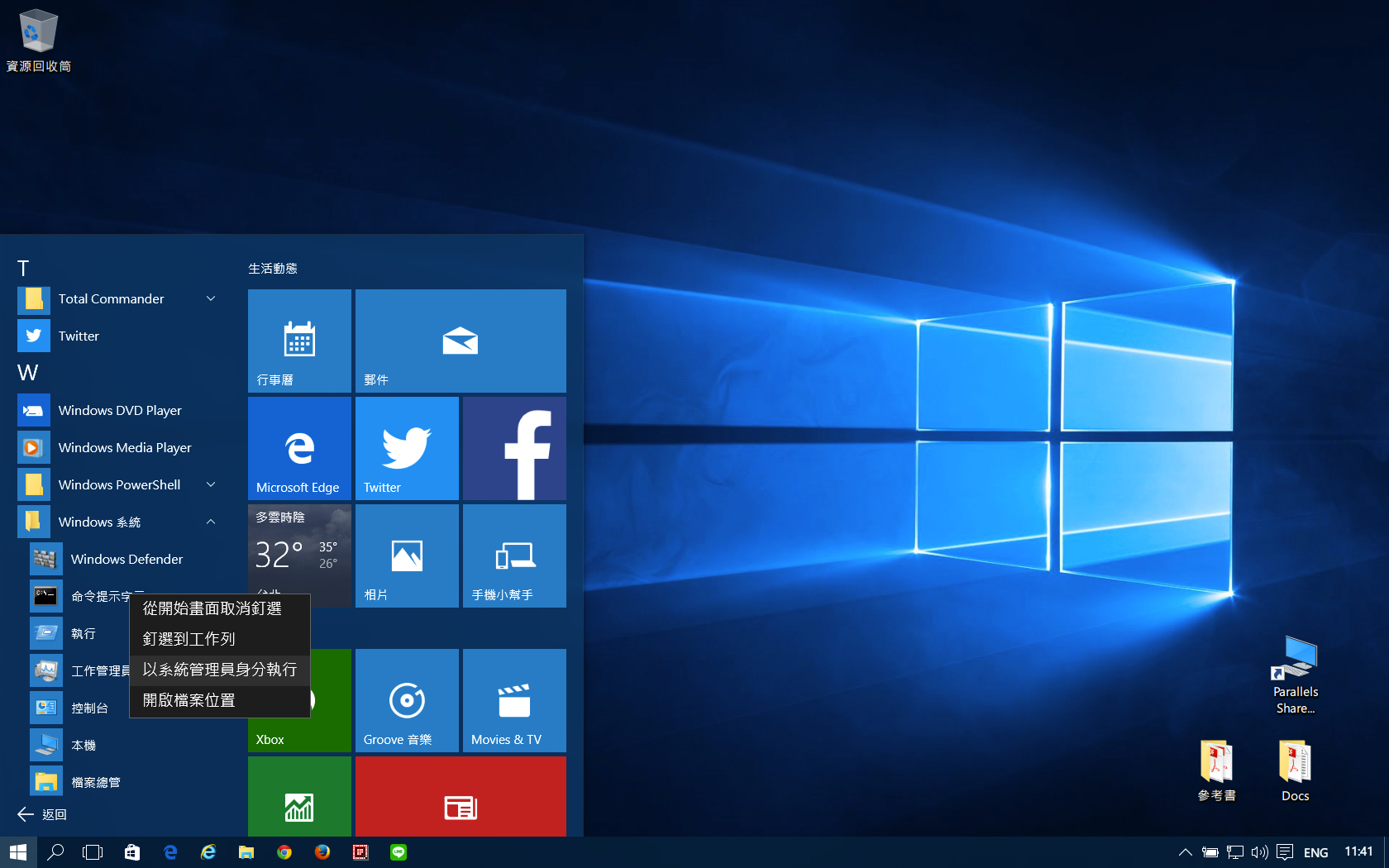Open the Microsoft Edge tile
1389x868 pixels.
(x=299, y=448)
